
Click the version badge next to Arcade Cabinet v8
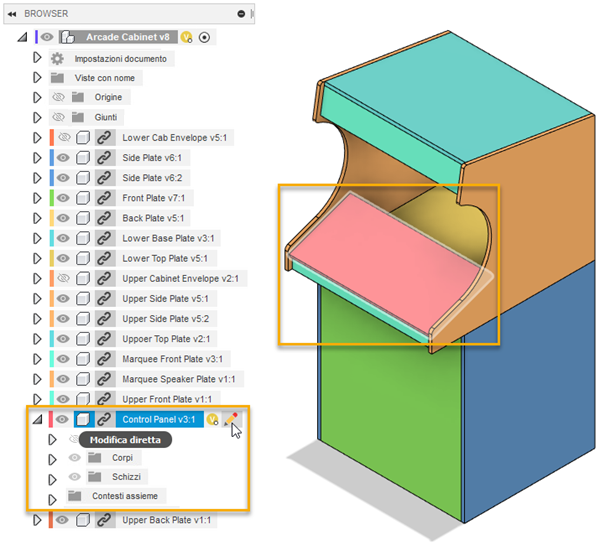pyautogui.click(x=187, y=37)
